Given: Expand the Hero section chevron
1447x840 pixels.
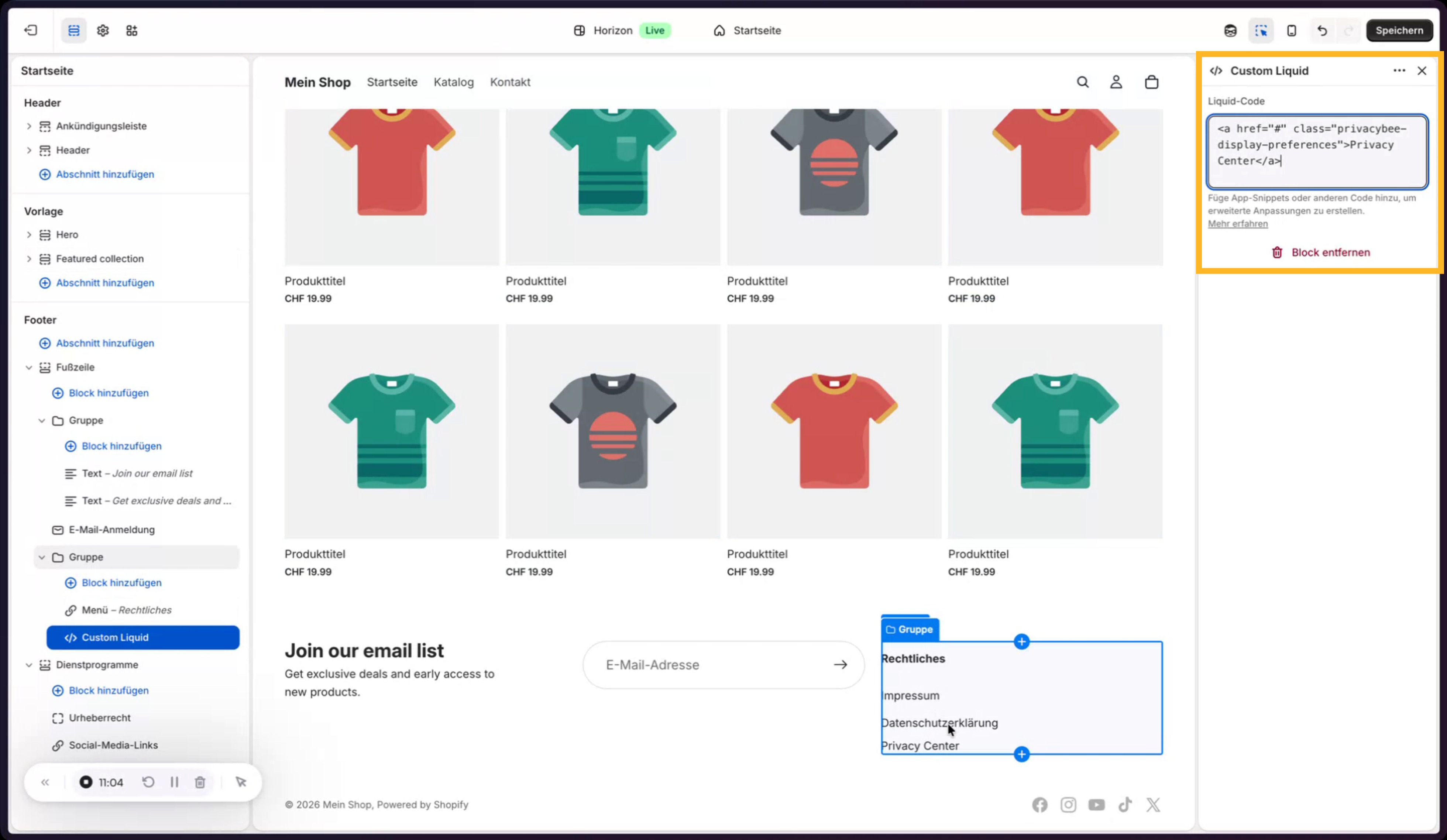Looking at the screenshot, I should 29,235.
